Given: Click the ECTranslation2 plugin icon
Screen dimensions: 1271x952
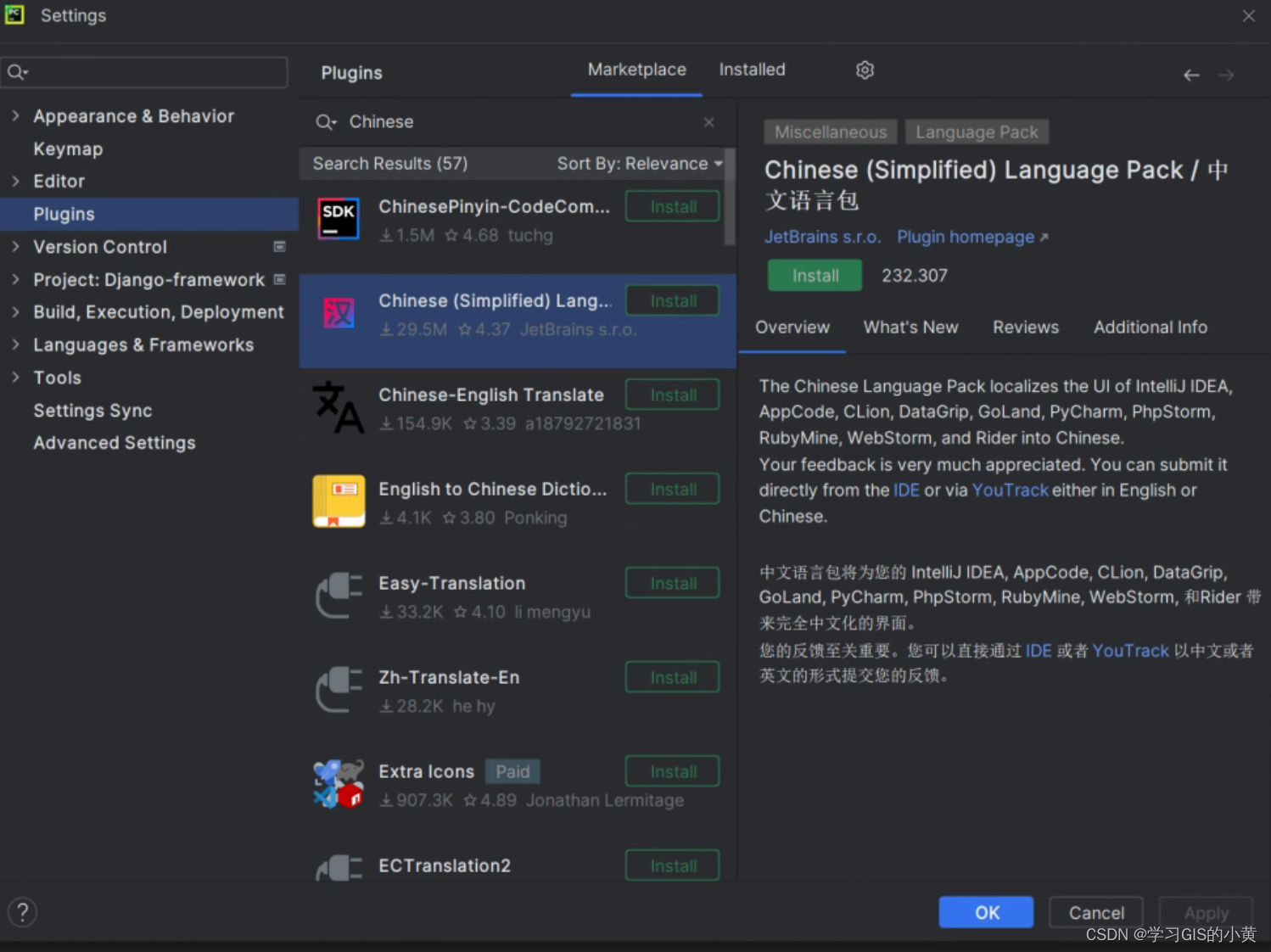Looking at the screenshot, I should coord(339,867).
